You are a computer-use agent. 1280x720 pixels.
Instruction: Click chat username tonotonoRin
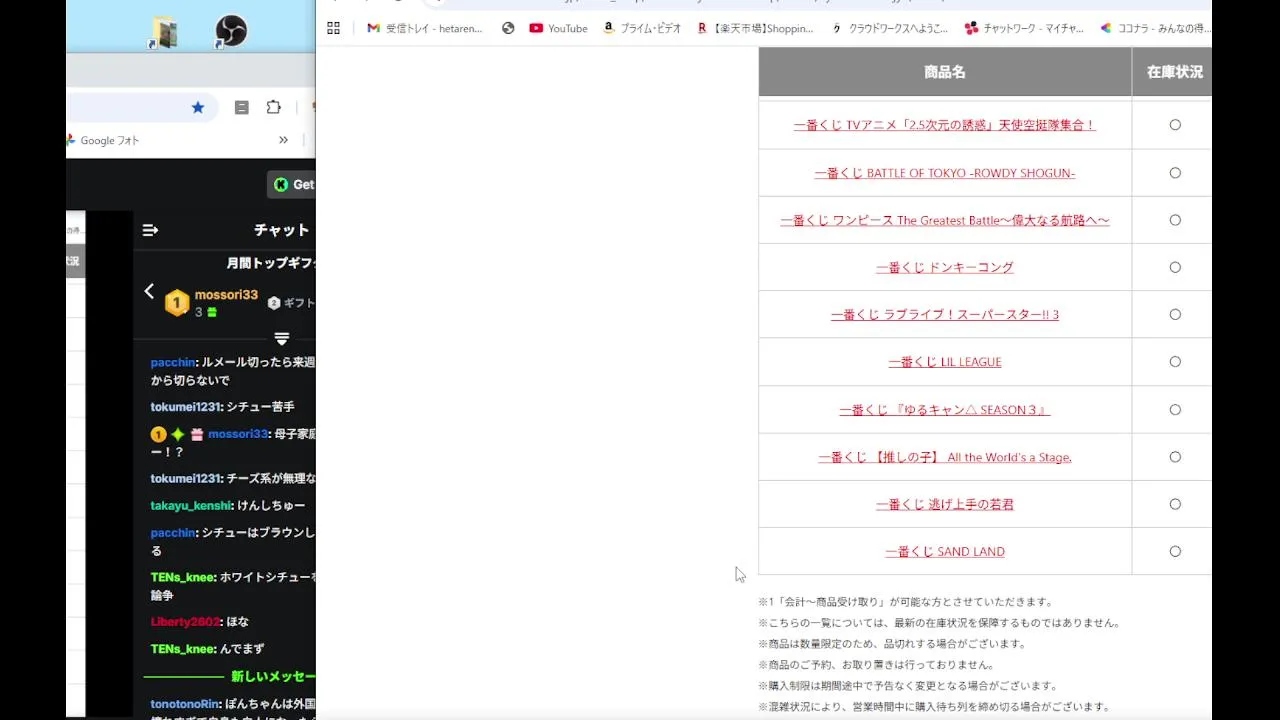[x=185, y=704]
